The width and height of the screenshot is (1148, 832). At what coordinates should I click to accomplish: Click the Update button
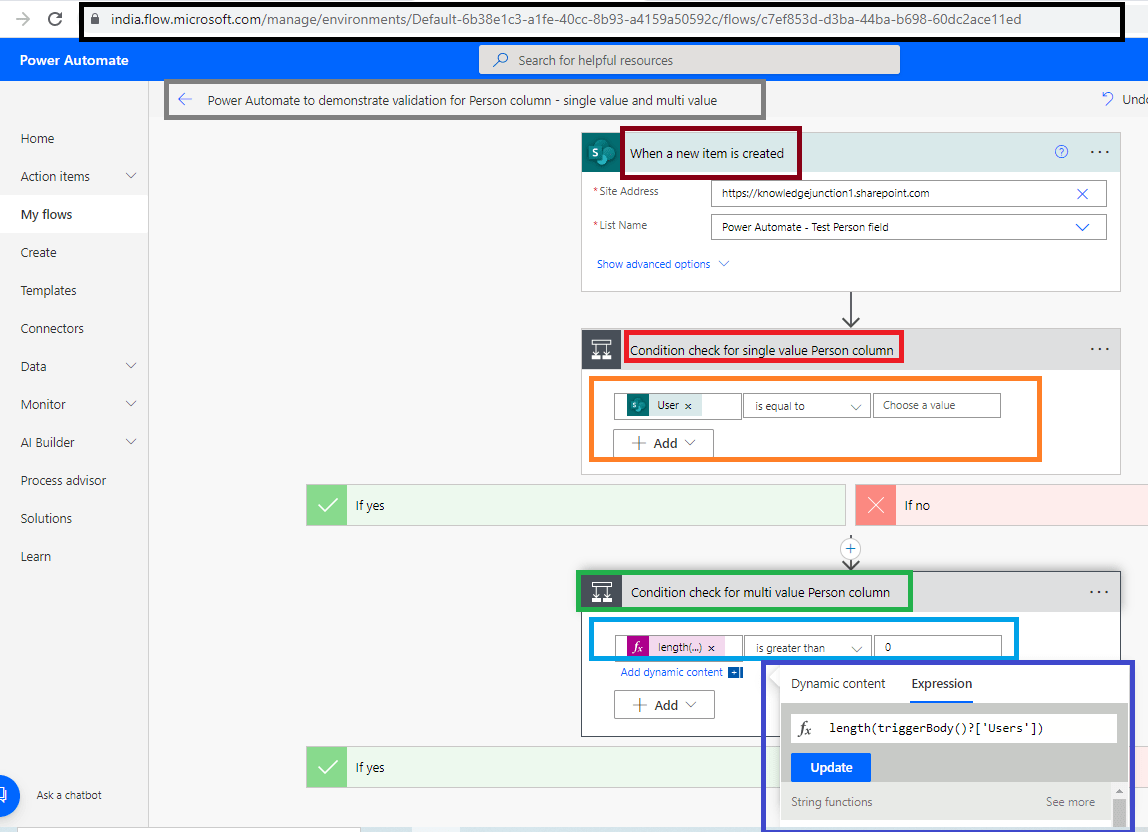coord(831,767)
